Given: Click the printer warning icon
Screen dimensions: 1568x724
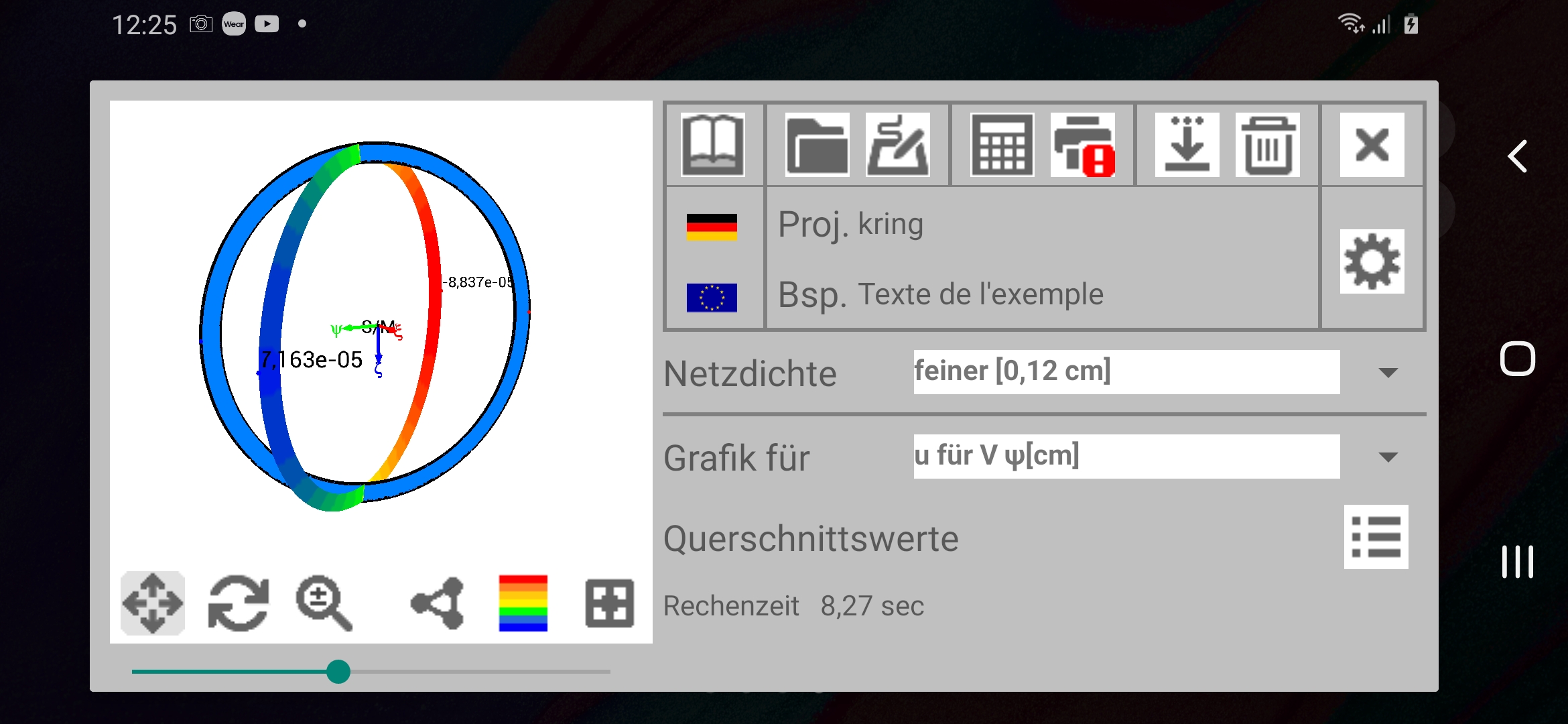Looking at the screenshot, I should (x=1083, y=144).
